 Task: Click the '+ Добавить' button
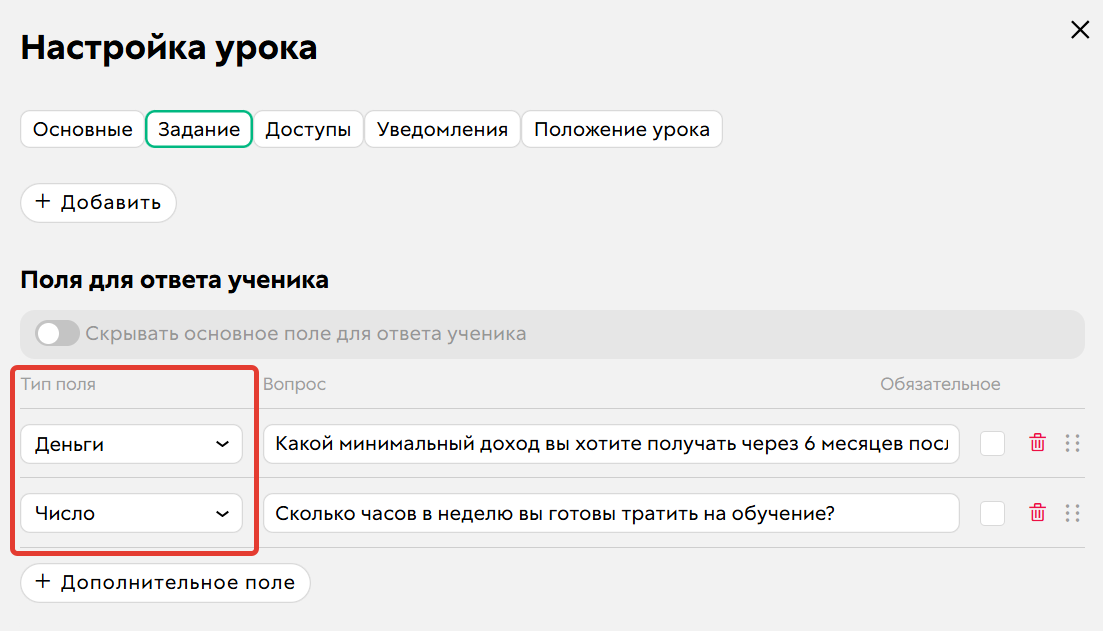point(98,203)
